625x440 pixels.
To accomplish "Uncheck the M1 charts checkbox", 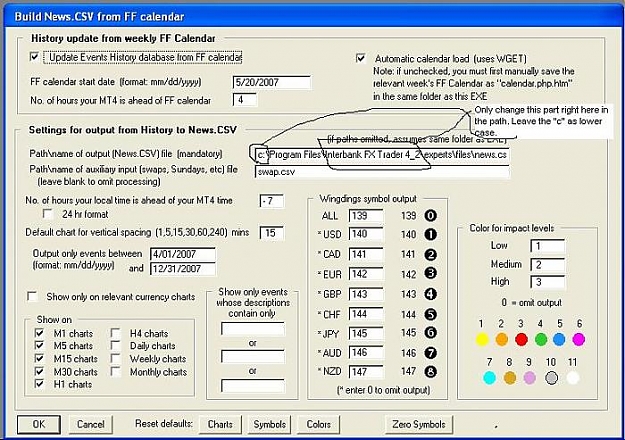I will pos(39,333).
